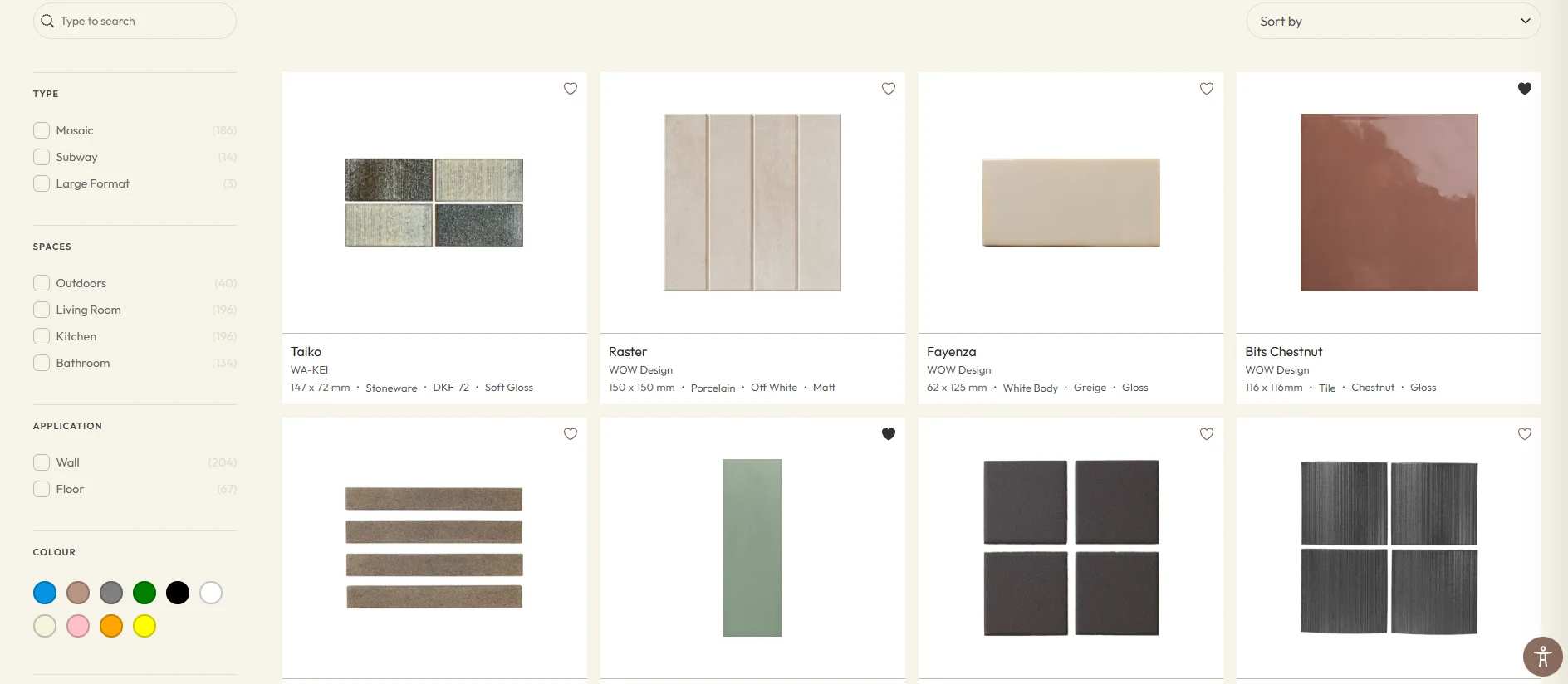
Task: Check the Subway type filter
Action: click(42, 157)
